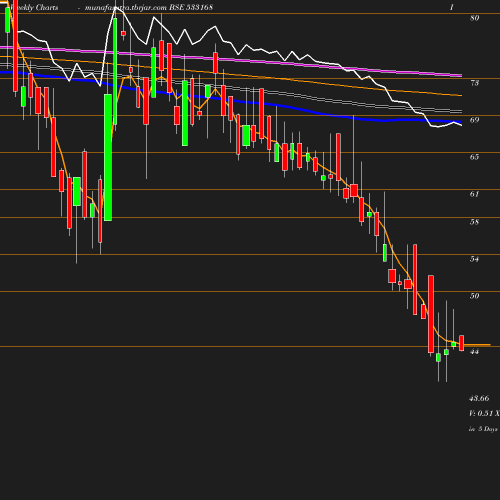Click the munafasutra website label

126,8
